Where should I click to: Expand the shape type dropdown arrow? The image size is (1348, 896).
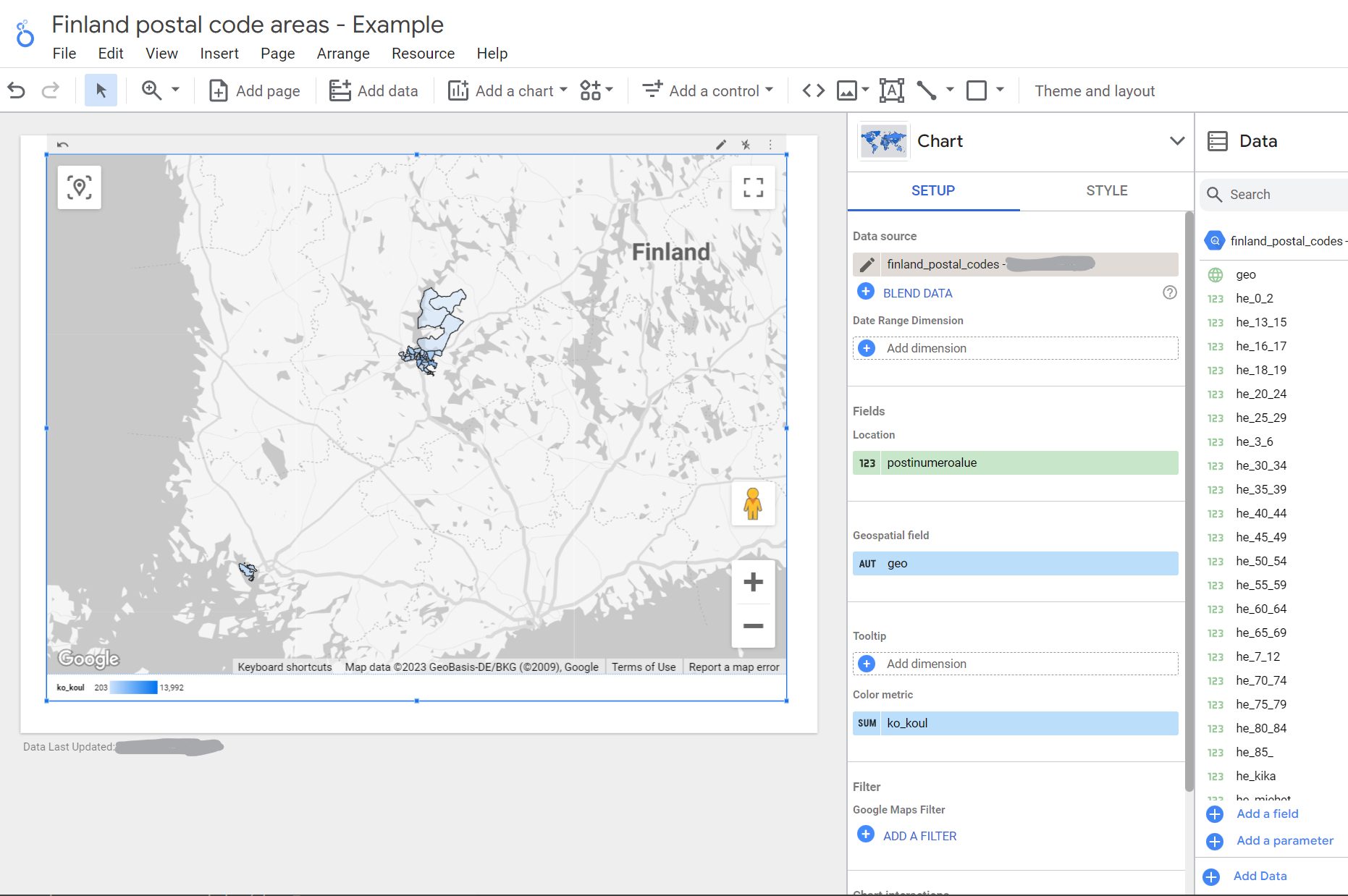point(1000,90)
